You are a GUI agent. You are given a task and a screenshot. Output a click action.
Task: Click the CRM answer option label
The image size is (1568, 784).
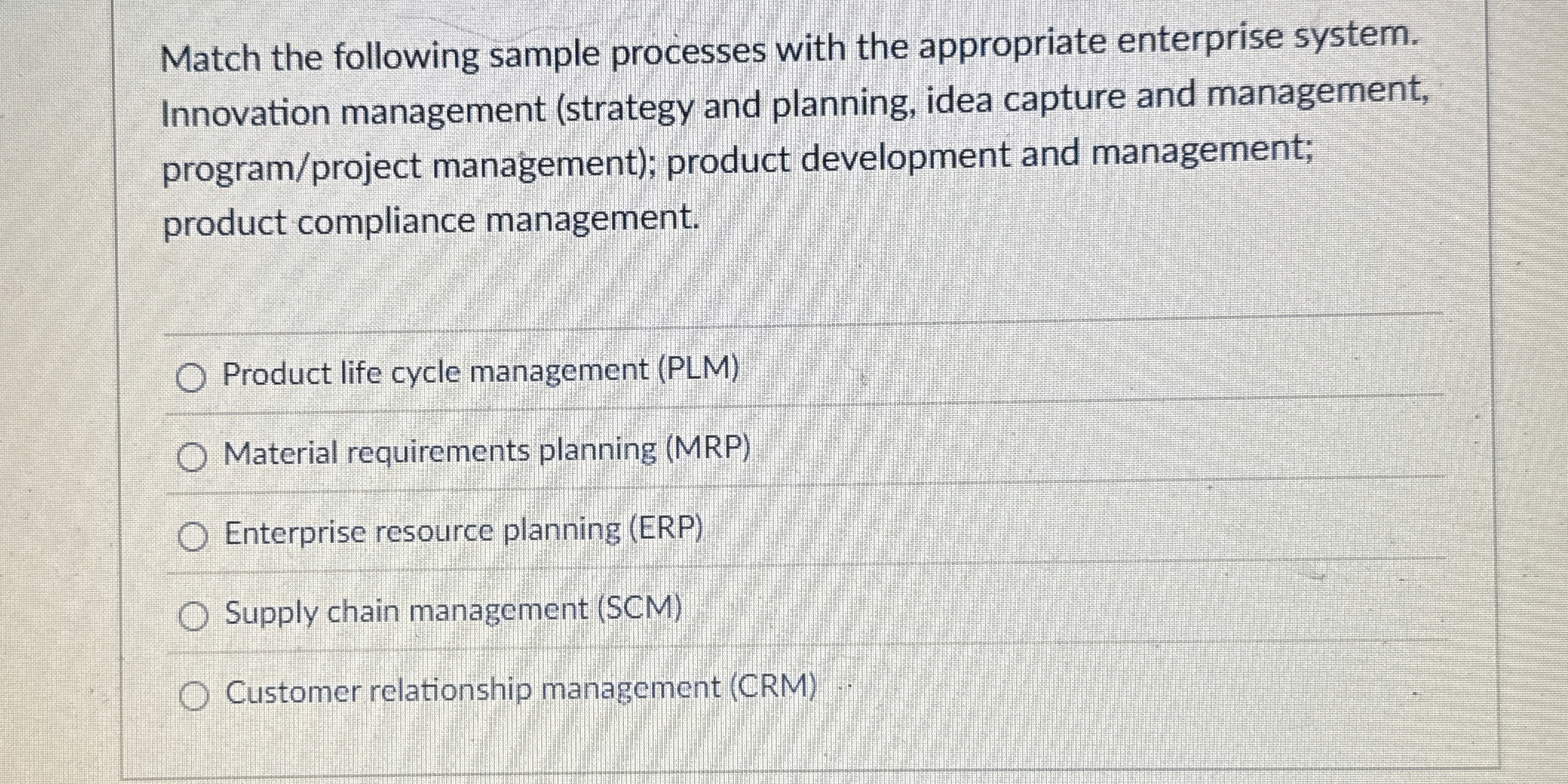coord(519,690)
